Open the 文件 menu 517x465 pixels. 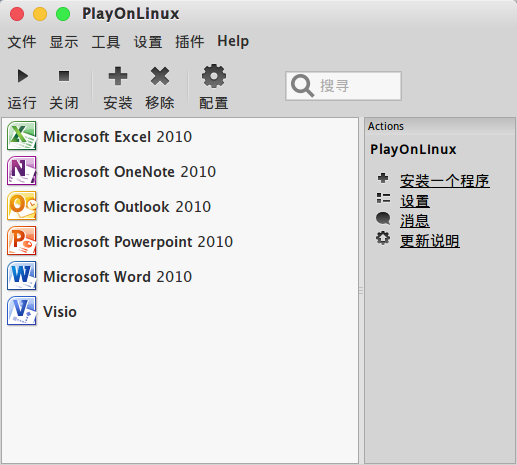(x=22, y=42)
